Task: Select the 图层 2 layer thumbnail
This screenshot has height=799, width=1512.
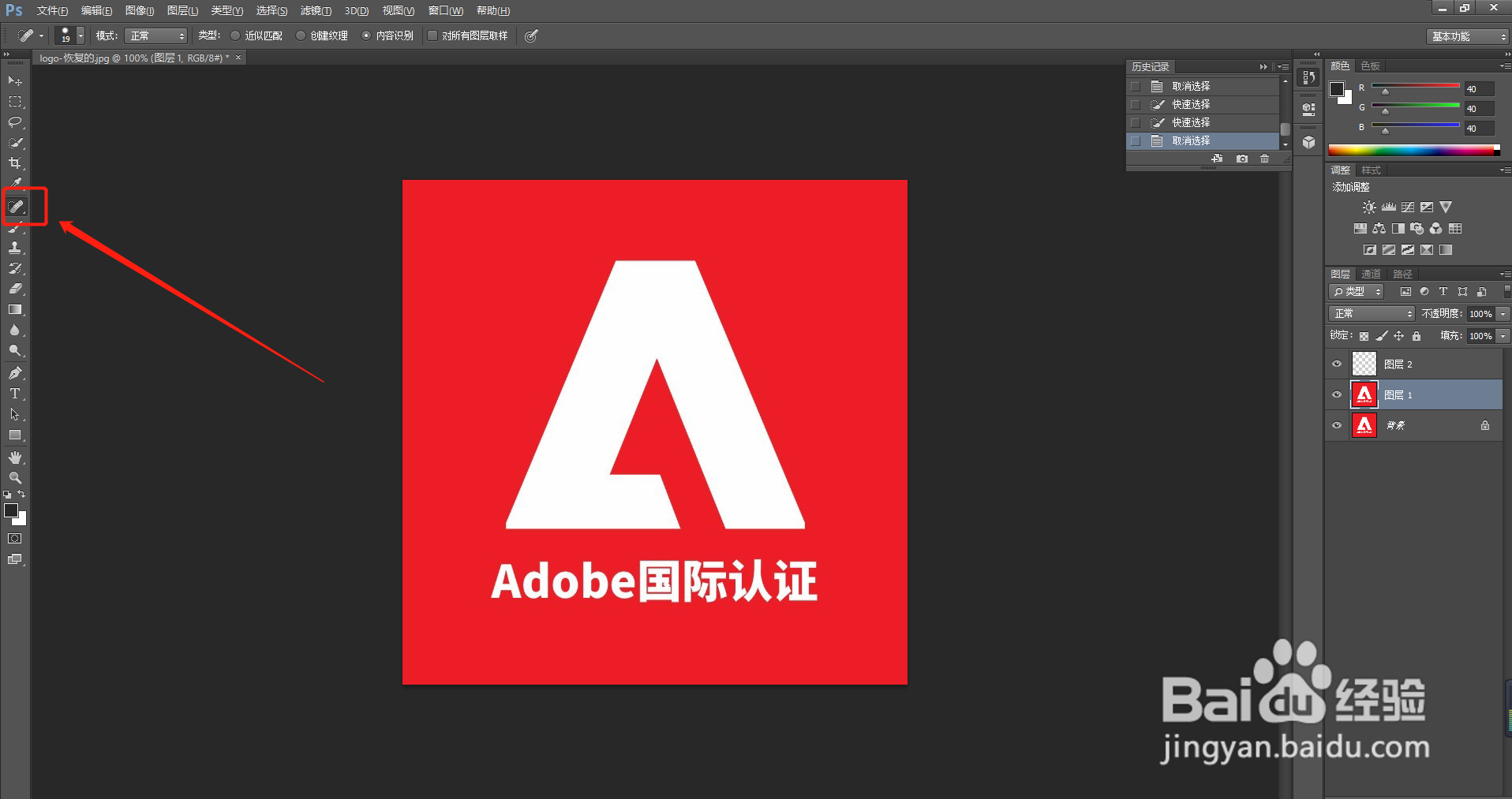Action: coord(1364,364)
